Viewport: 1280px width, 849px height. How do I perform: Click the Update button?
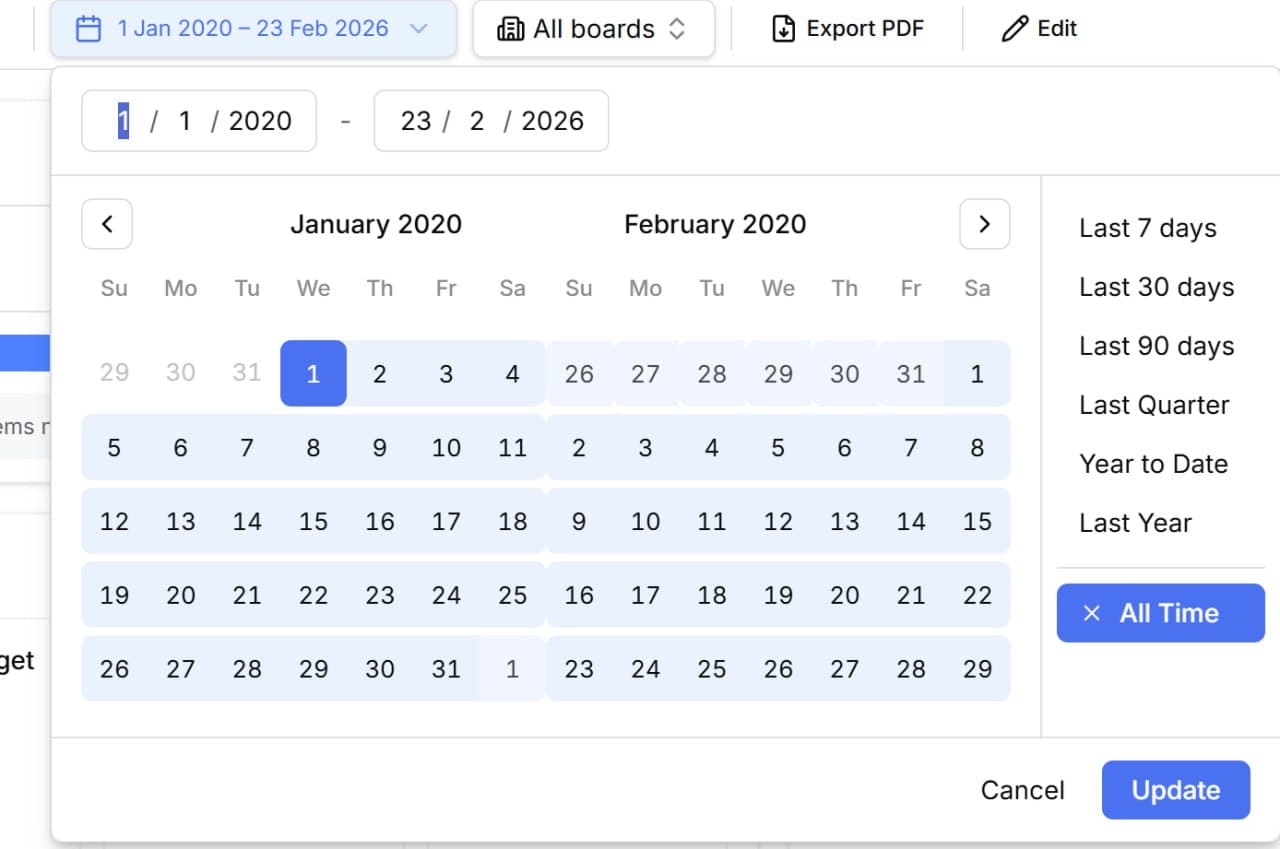pos(1175,790)
